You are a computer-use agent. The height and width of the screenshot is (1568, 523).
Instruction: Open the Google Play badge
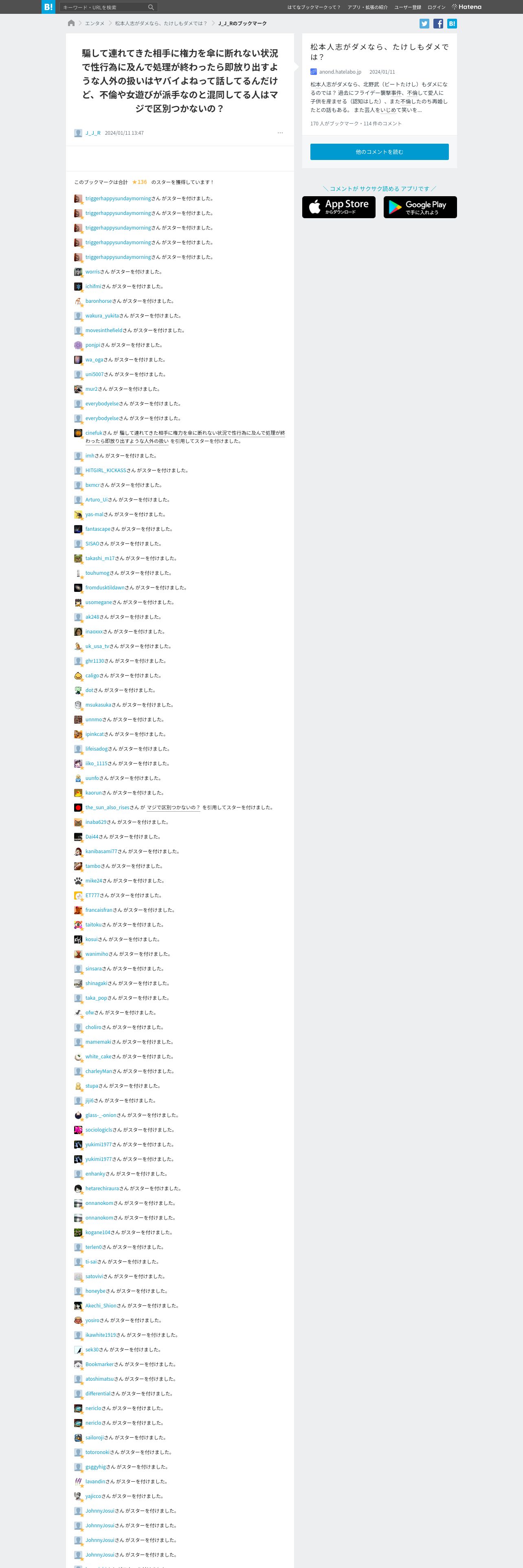click(420, 207)
